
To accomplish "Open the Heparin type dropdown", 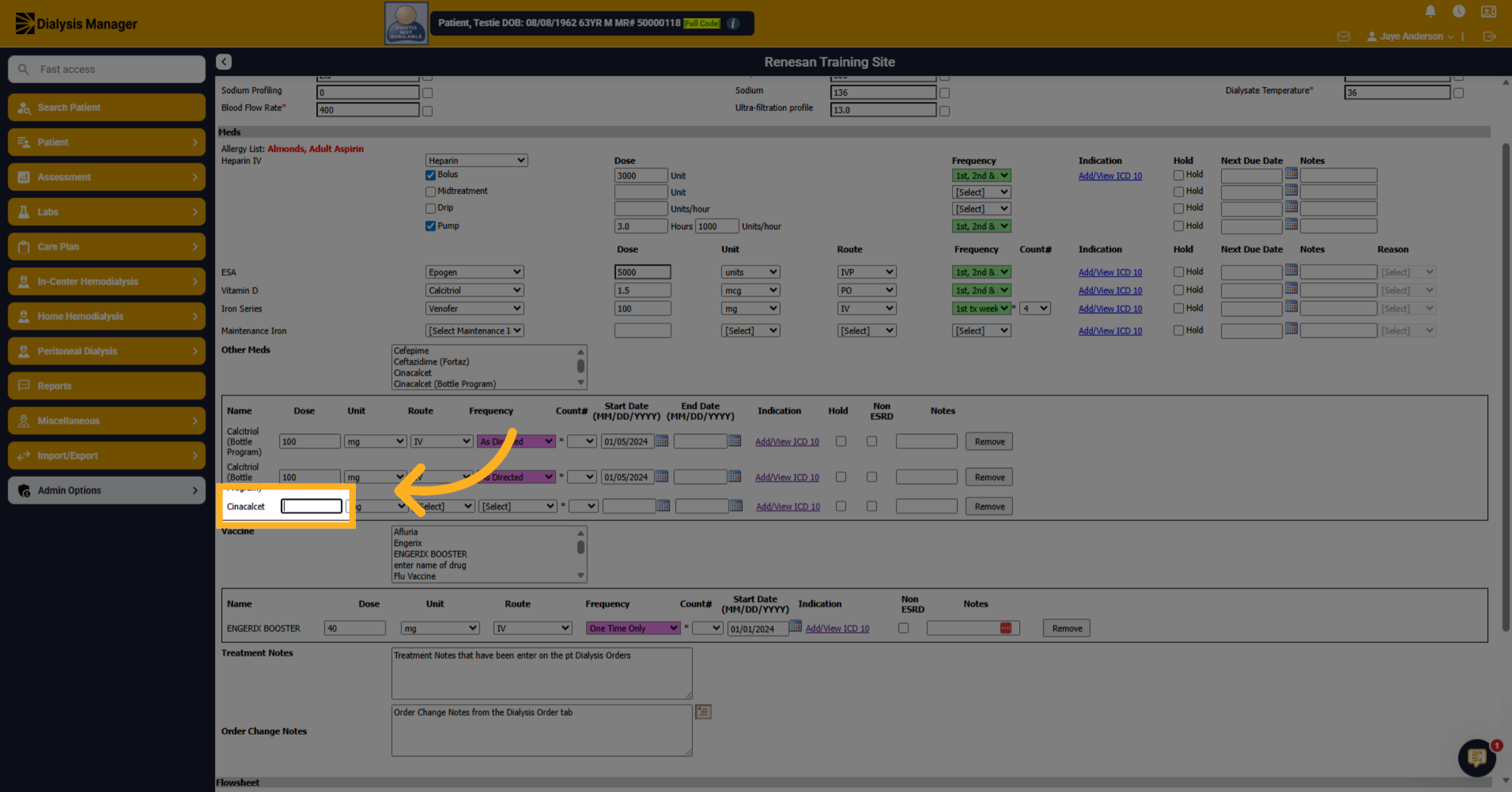I will pos(477,161).
